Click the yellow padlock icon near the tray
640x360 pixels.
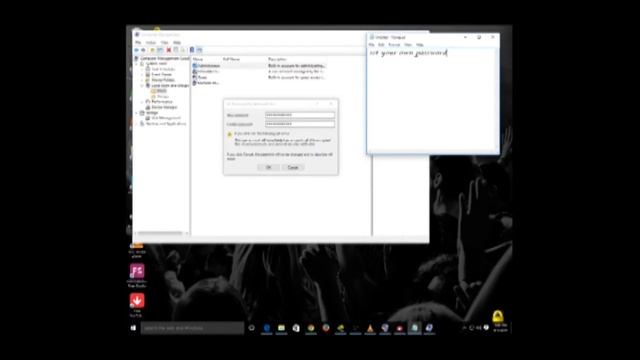497,316
